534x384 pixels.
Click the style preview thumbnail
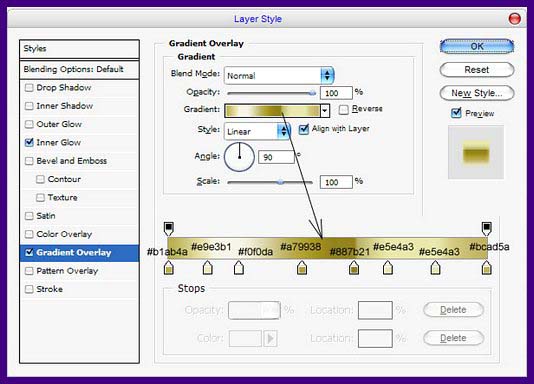[476, 153]
